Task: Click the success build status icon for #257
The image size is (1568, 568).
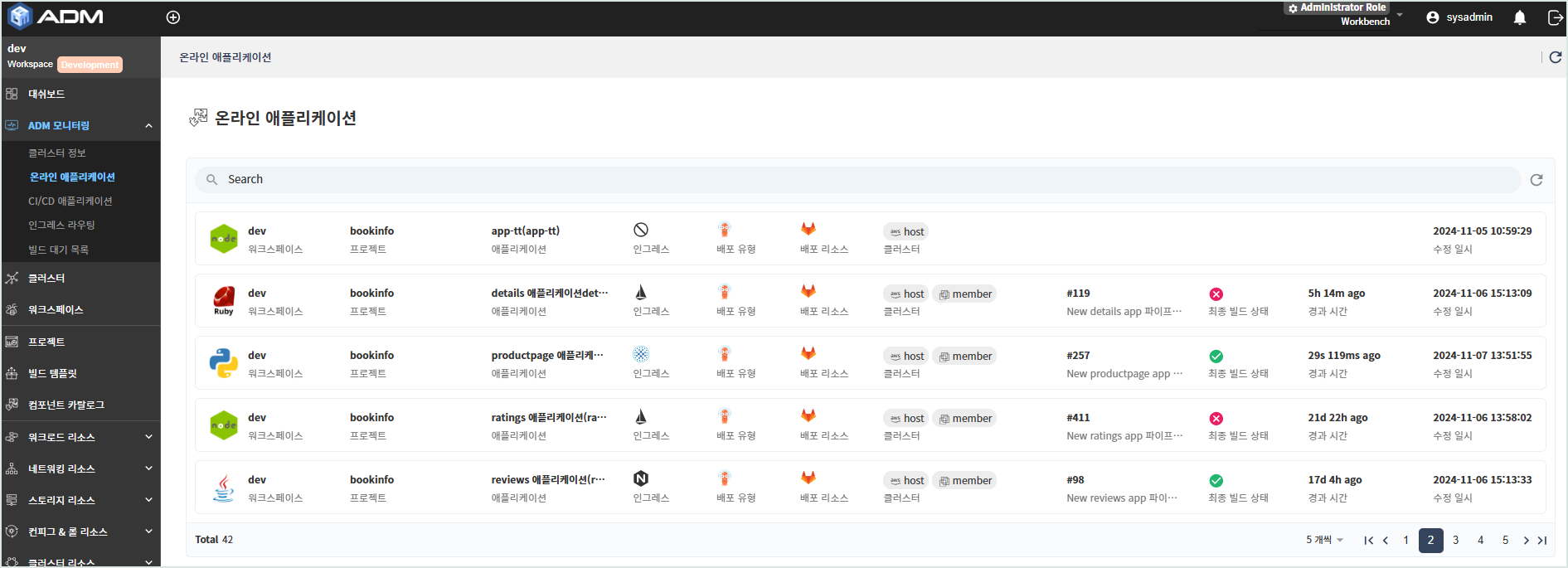Action: 1216,357
